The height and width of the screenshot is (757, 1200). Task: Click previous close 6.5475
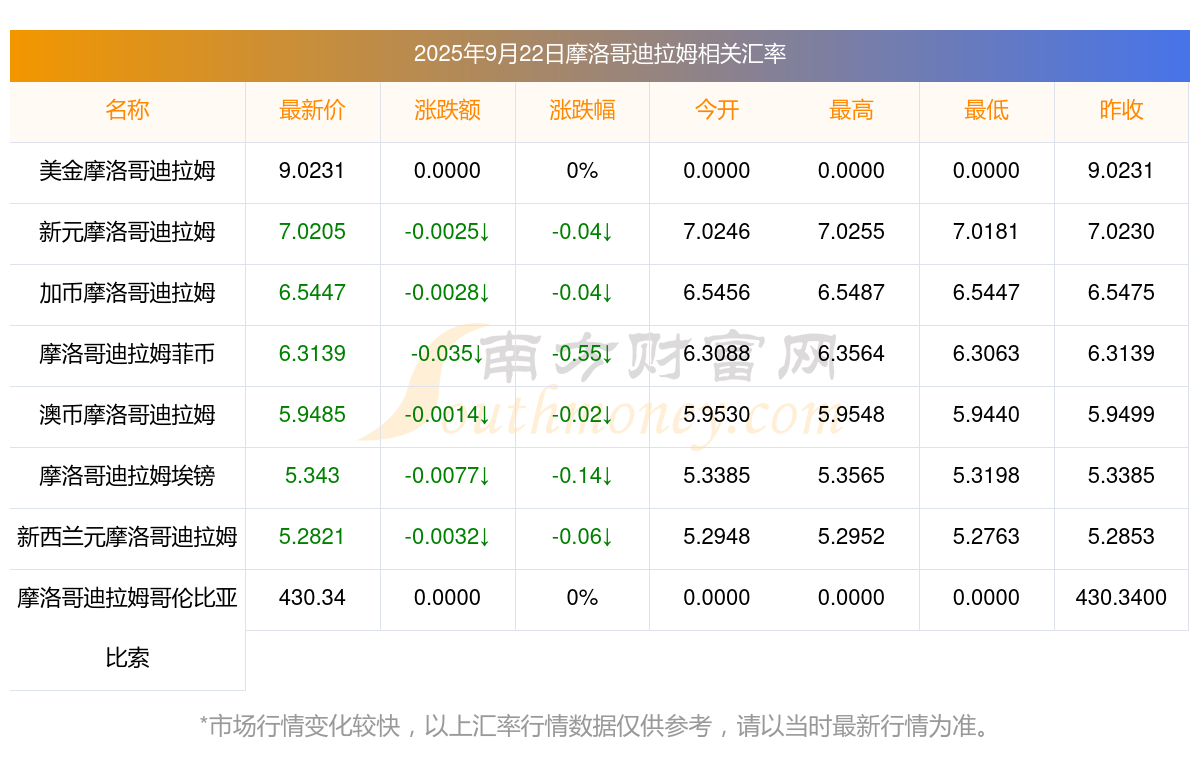(x=1121, y=293)
